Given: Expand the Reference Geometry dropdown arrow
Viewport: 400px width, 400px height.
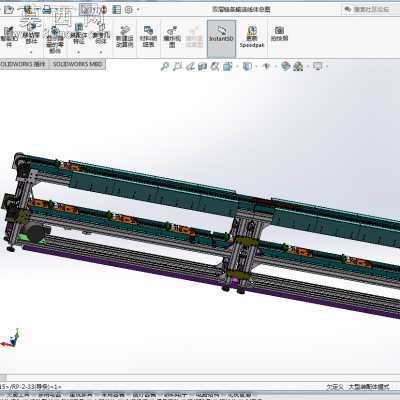Looking at the screenshot, I should (101, 52).
